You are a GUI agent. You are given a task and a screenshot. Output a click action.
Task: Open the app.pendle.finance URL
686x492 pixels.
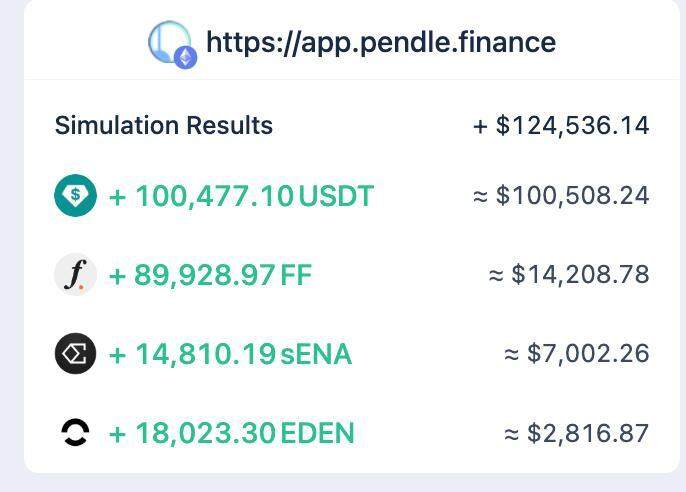380,43
